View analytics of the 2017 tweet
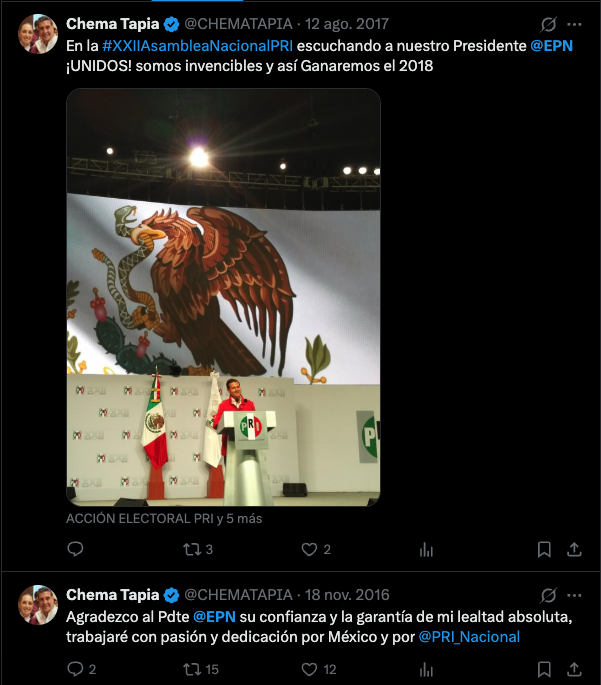 point(426,550)
